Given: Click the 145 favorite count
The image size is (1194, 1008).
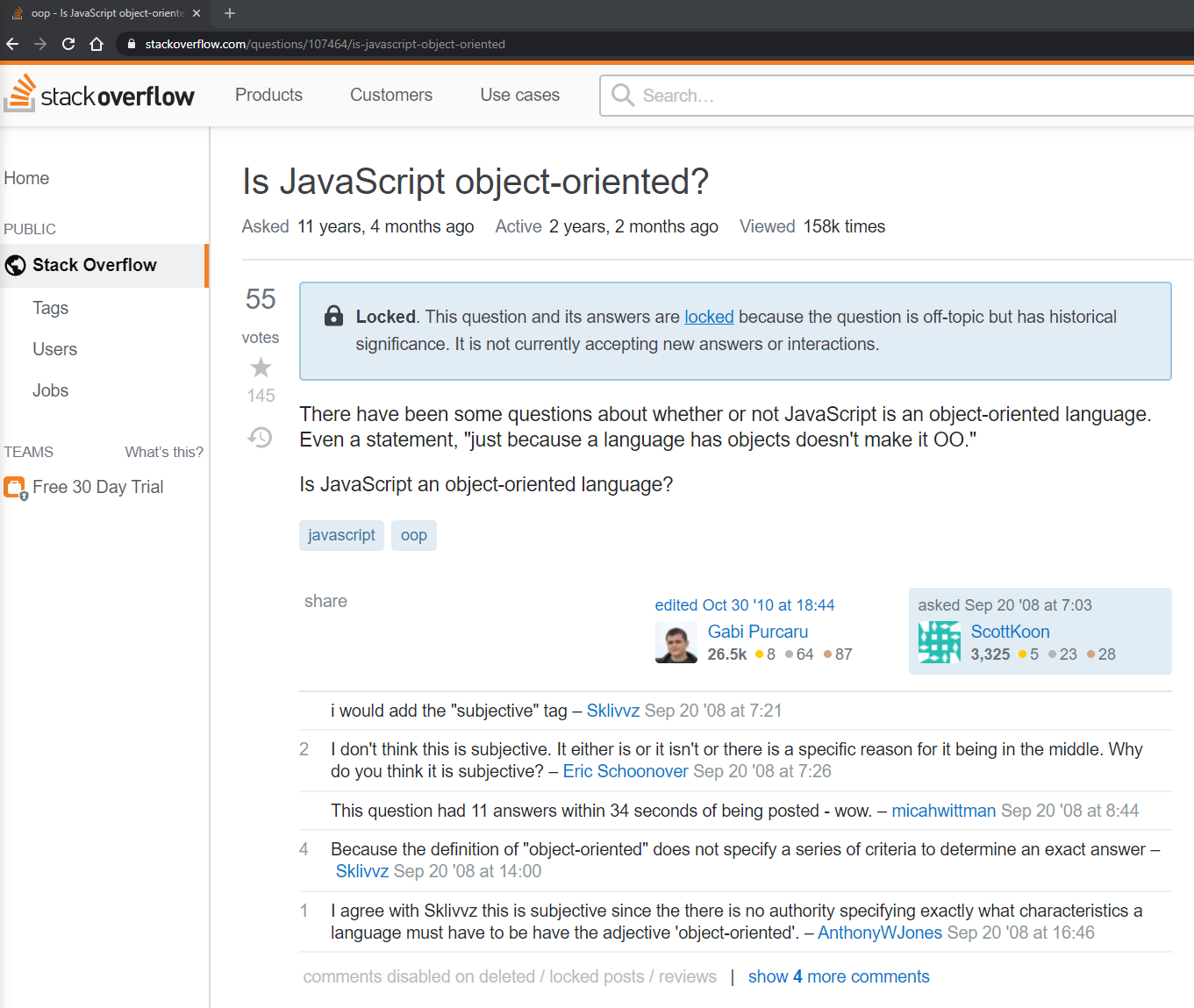Looking at the screenshot, I should point(261,396).
